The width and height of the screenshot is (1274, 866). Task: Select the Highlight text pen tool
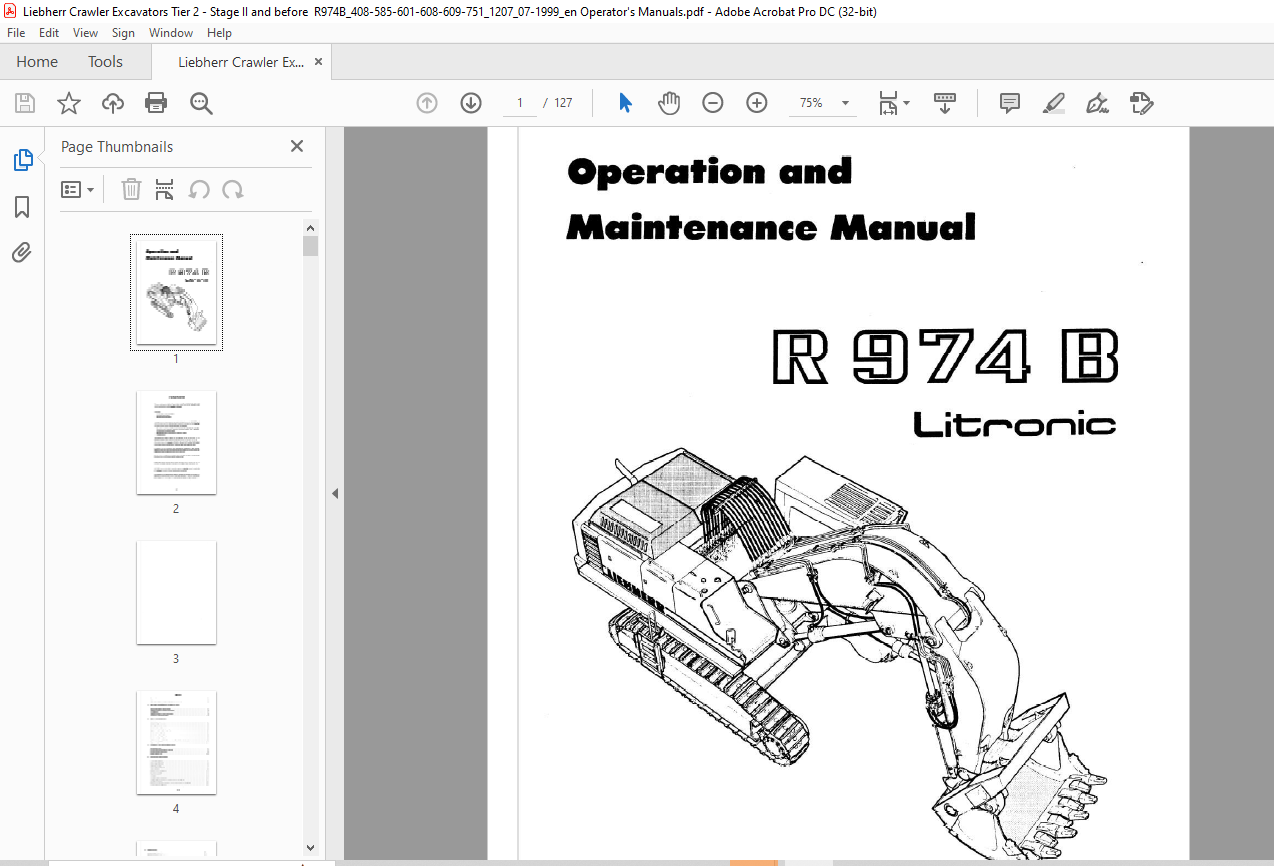pos(1053,103)
